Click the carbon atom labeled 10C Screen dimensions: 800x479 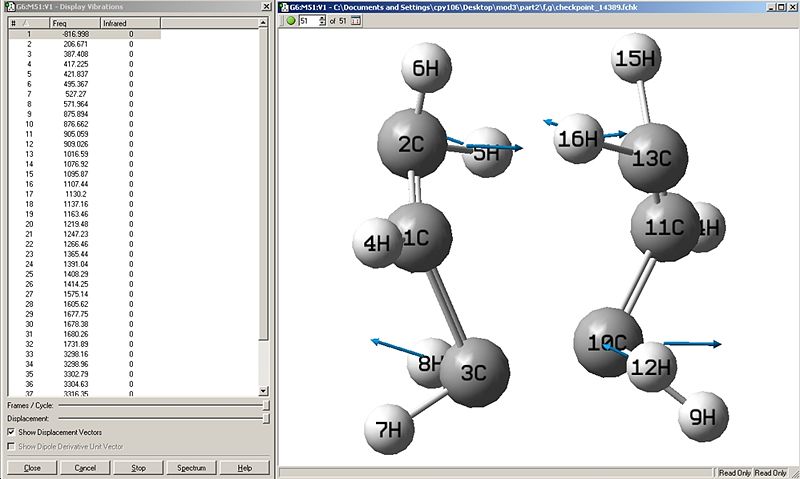(x=607, y=342)
